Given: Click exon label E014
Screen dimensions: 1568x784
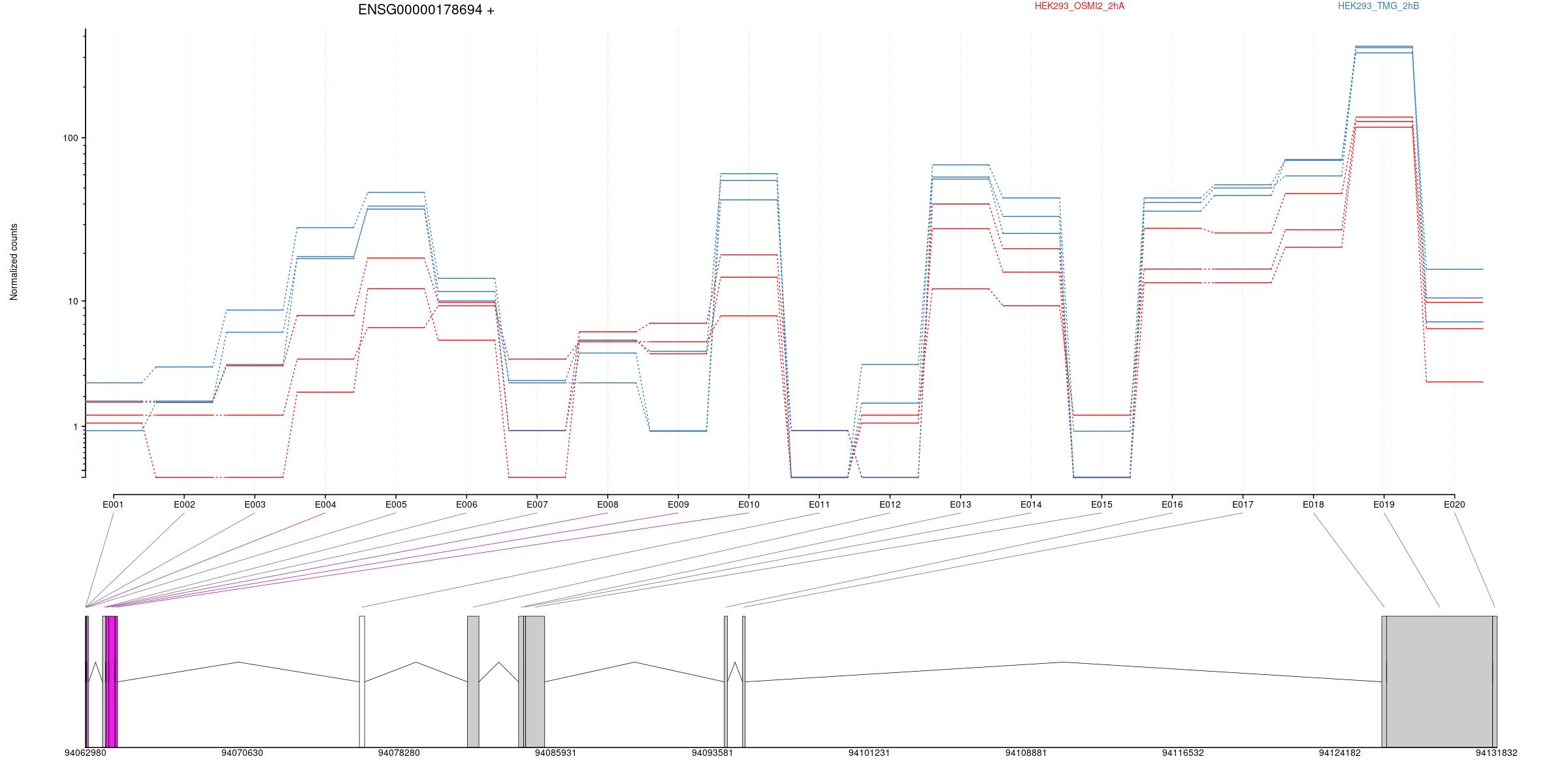Looking at the screenshot, I should pos(1031,504).
